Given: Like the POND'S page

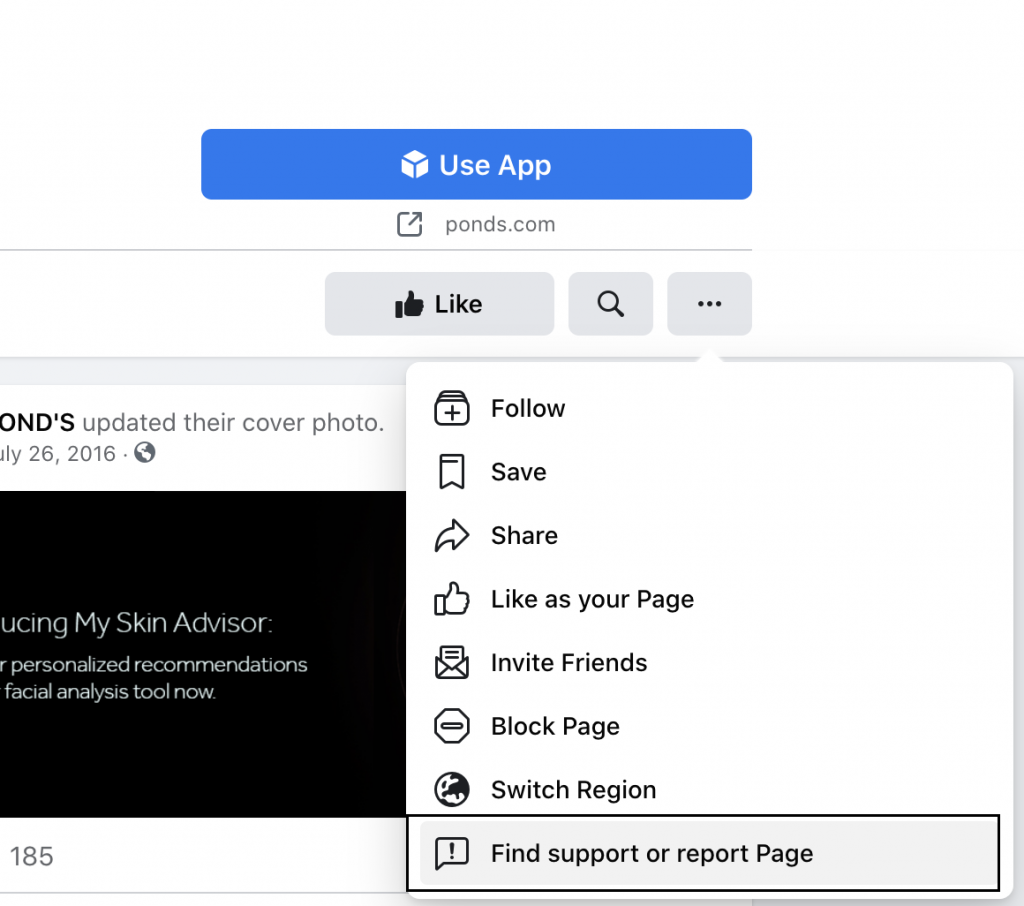Looking at the screenshot, I should click(440, 304).
